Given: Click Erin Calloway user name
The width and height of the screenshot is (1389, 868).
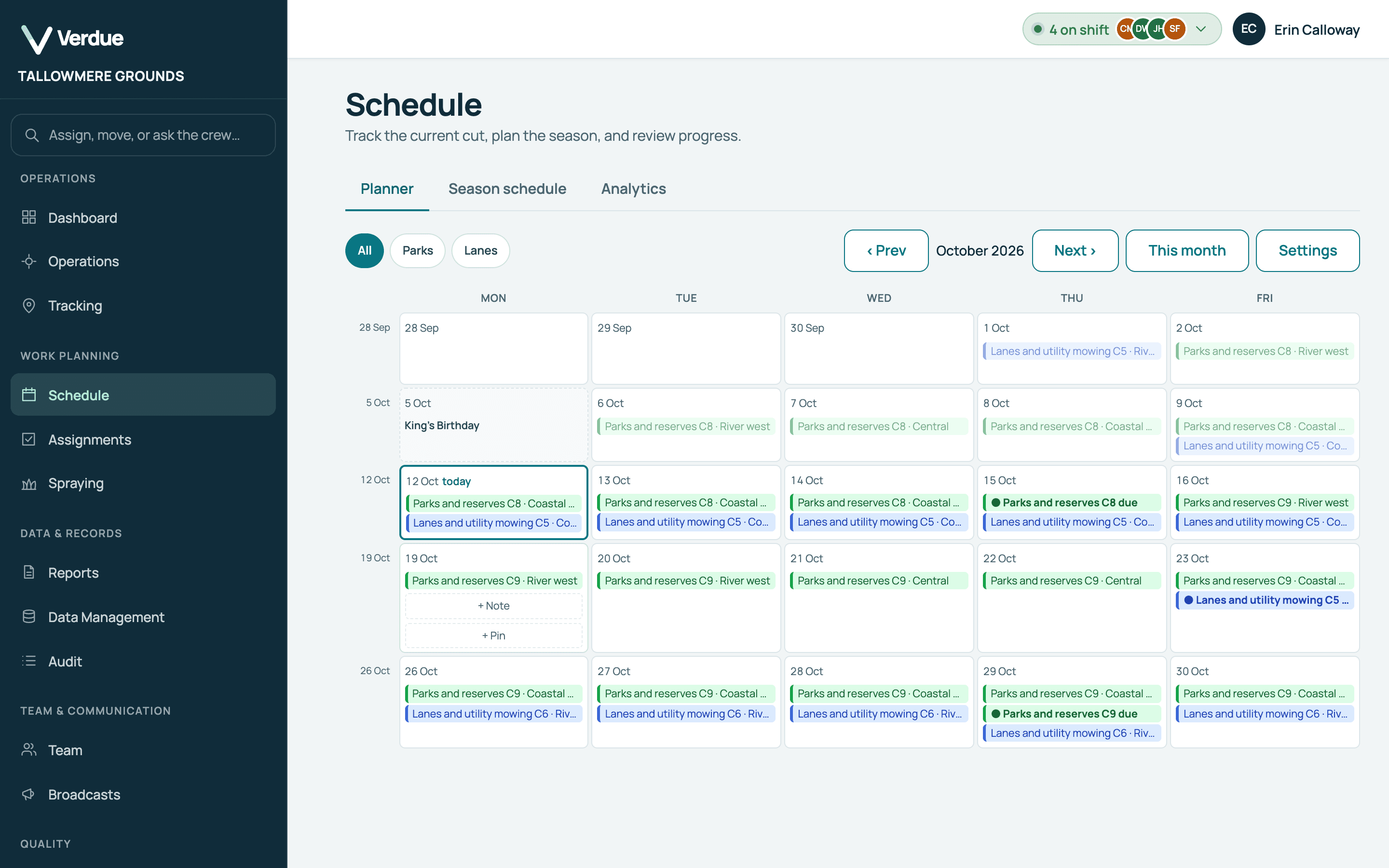Looking at the screenshot, I should pos(1317,30).
